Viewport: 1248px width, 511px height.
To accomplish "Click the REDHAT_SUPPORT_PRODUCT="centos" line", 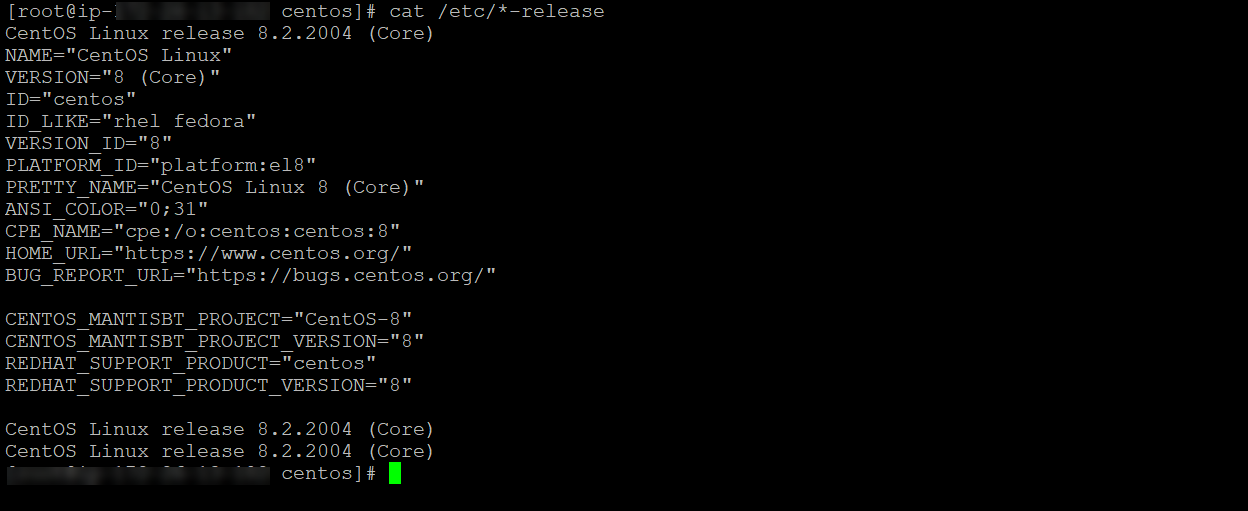I will 191,363.
